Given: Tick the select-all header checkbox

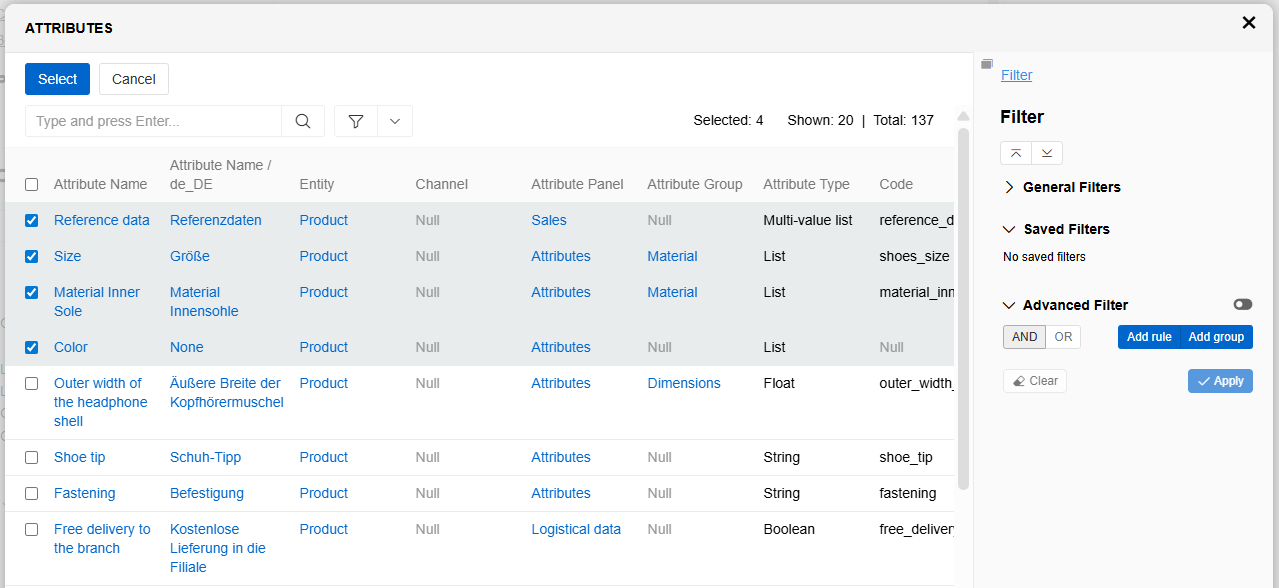Looking at the screenshot, I should pos(32,184).
